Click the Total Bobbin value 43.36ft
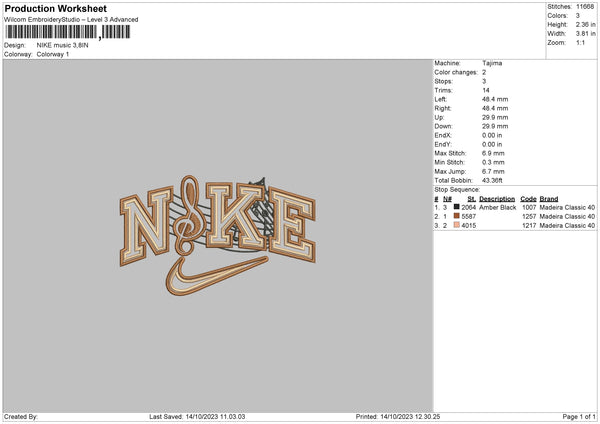This screenshot has height=424, width=600. click(492, 180)
